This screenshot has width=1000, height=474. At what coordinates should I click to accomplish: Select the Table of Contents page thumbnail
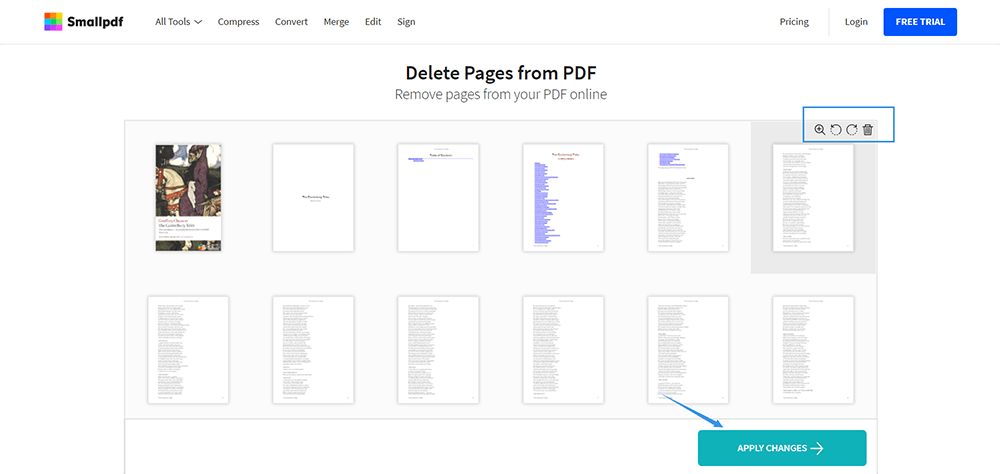tap(438, 197)
